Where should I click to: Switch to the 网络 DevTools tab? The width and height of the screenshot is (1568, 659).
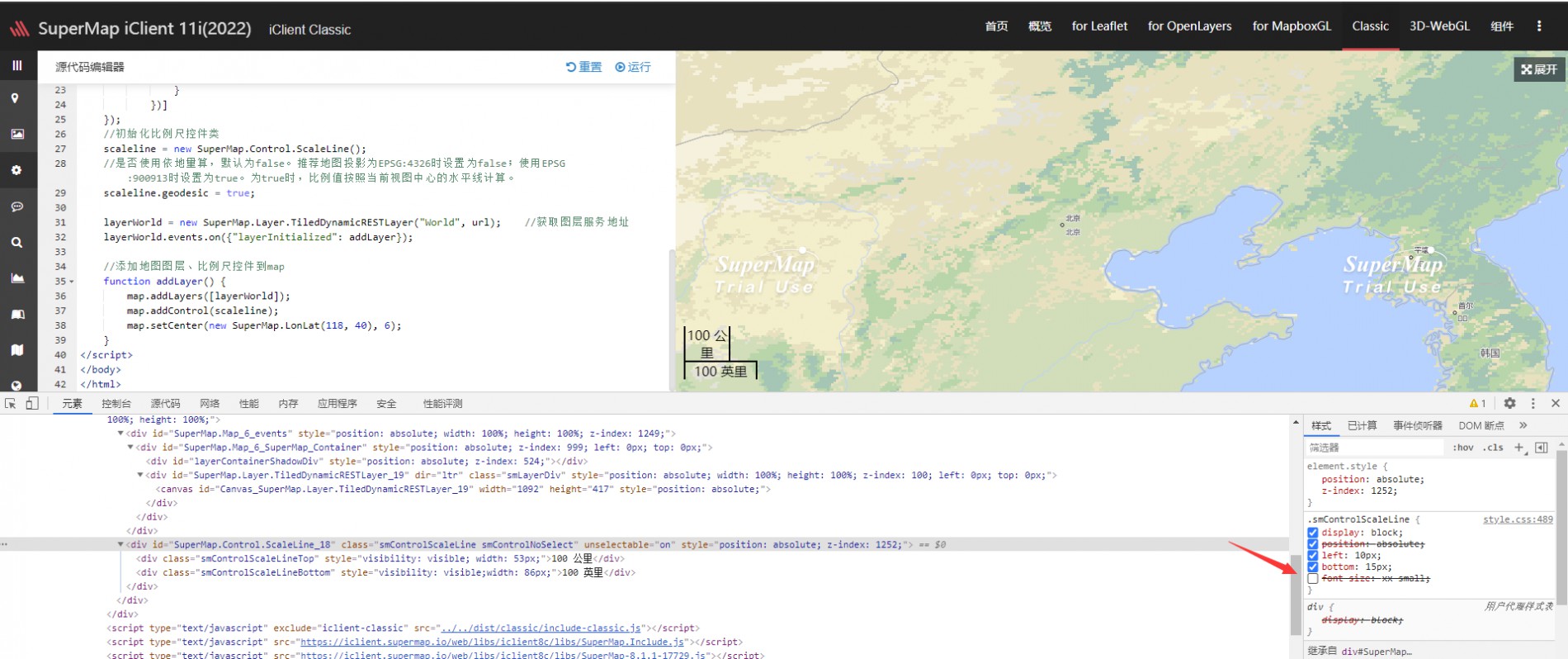point(210,404)
